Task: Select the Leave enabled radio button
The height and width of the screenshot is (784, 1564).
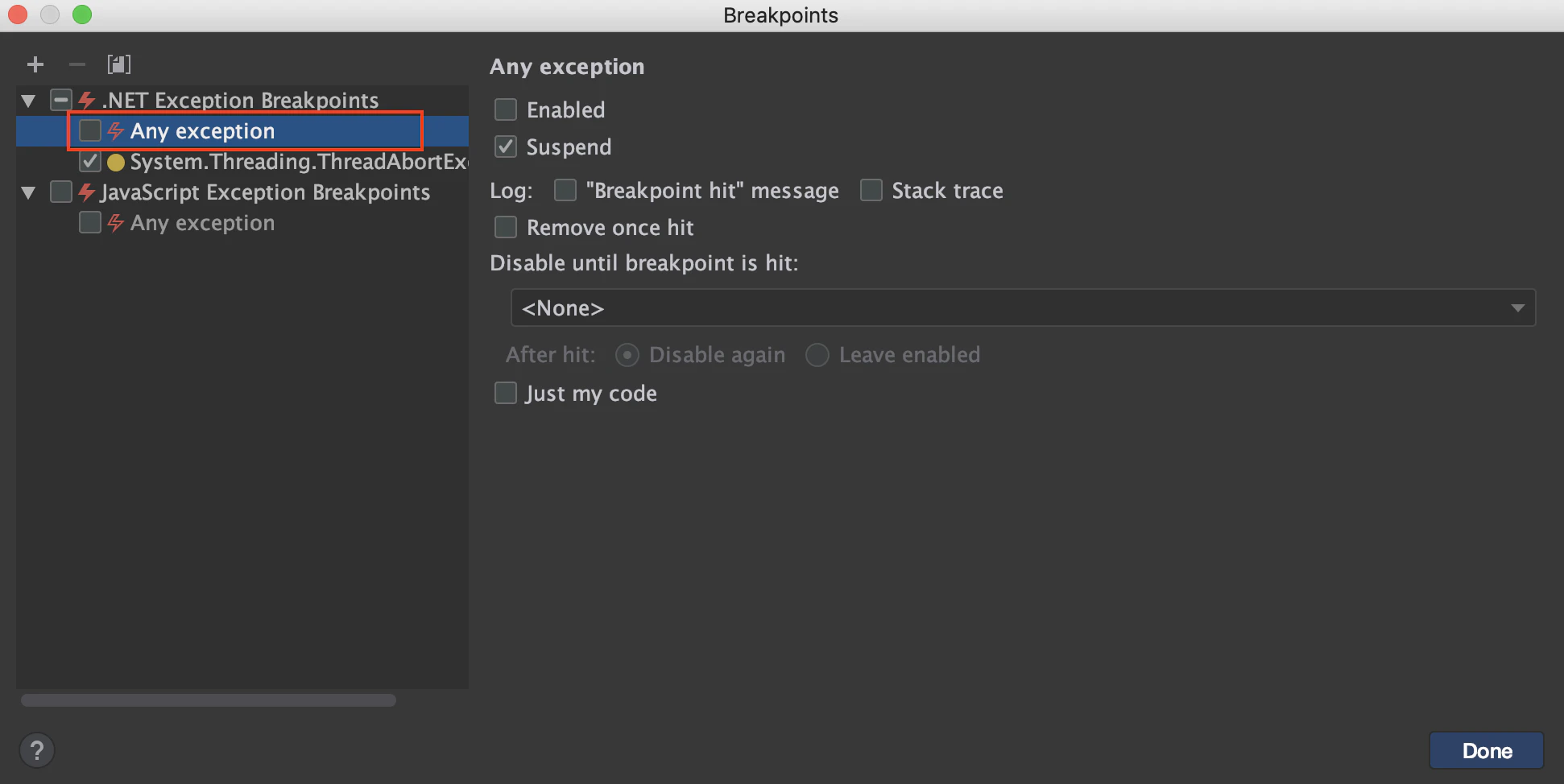Action: pos(817,355)
